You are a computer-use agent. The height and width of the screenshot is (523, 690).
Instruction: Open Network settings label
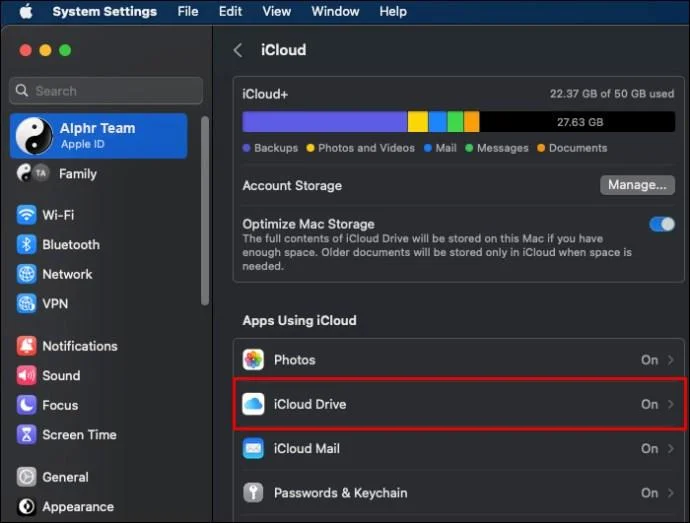[x=67, y=274]
